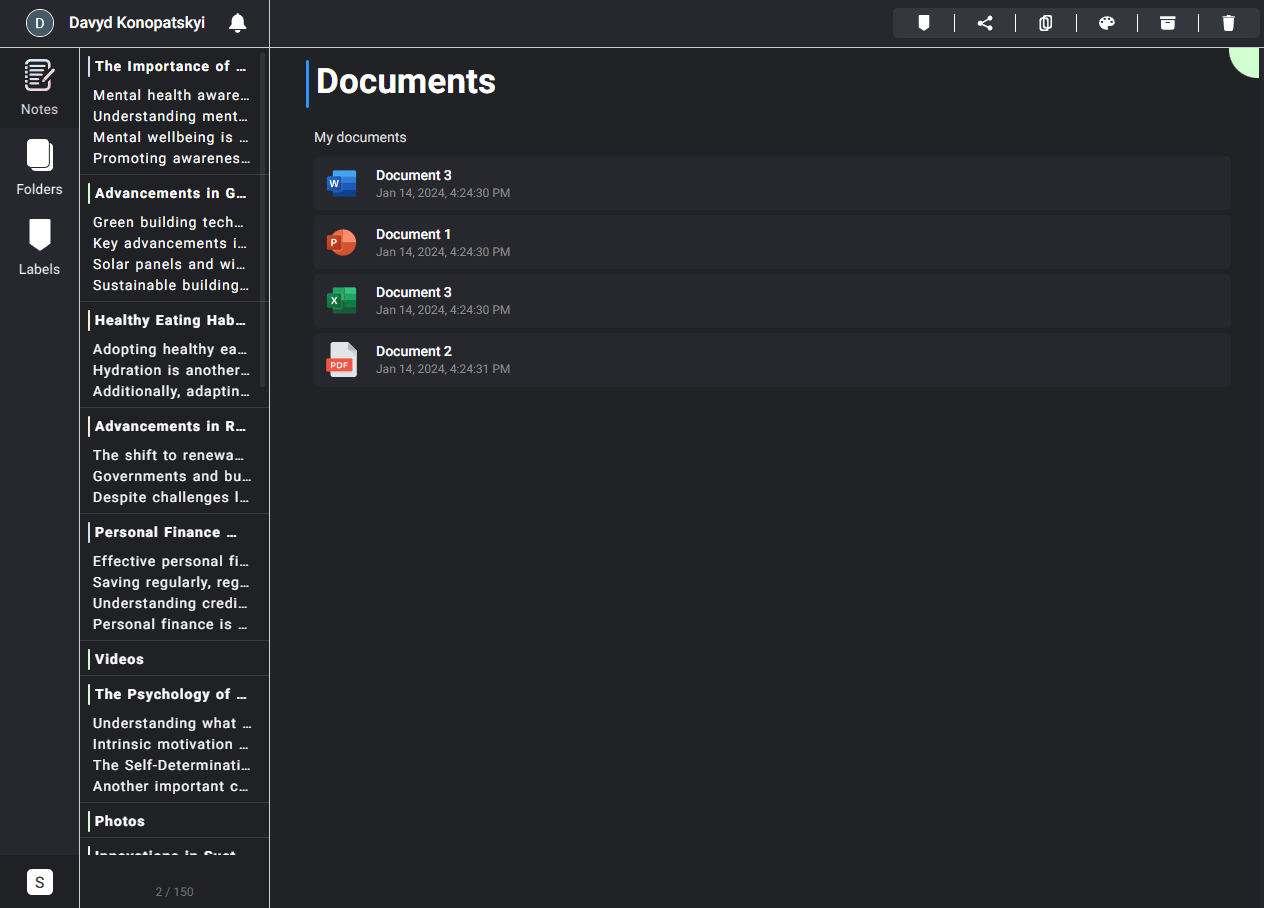Click the copy note icon in toolbar
Viewport: 1264px width, 908px height.
pyautogui.click(x=1046, y=23)
